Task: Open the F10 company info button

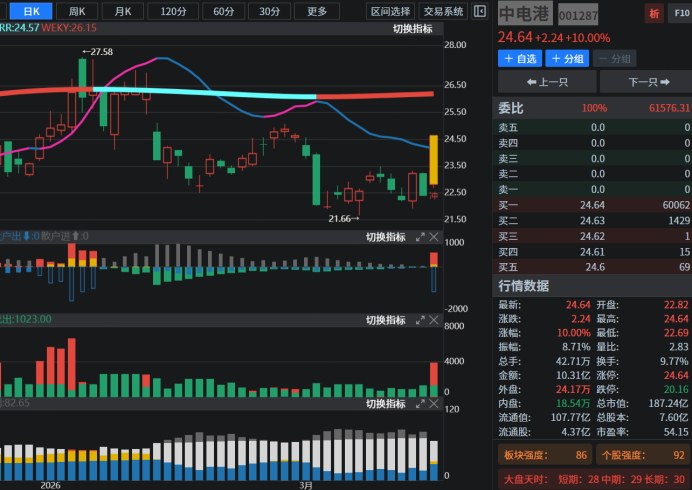Action: [679, 14]
